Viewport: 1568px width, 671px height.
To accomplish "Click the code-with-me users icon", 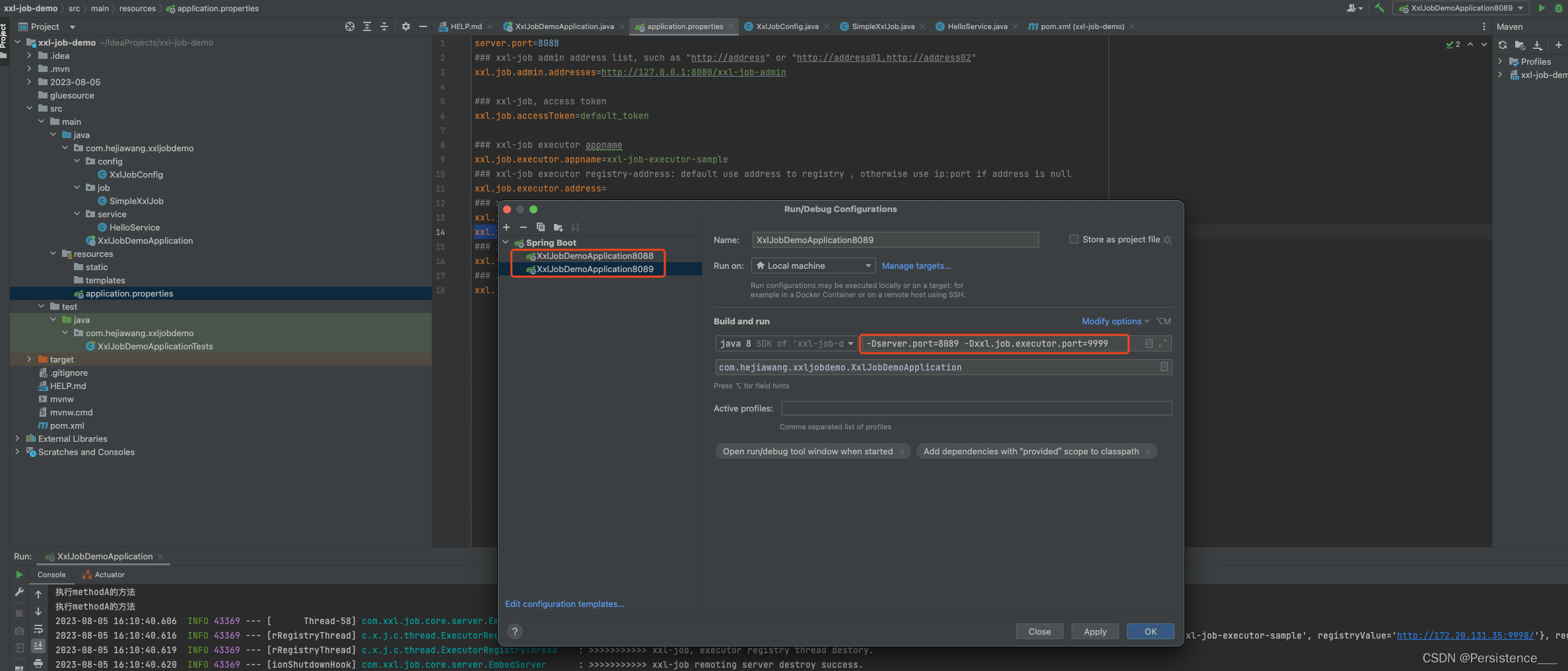I will [1354, 8].
